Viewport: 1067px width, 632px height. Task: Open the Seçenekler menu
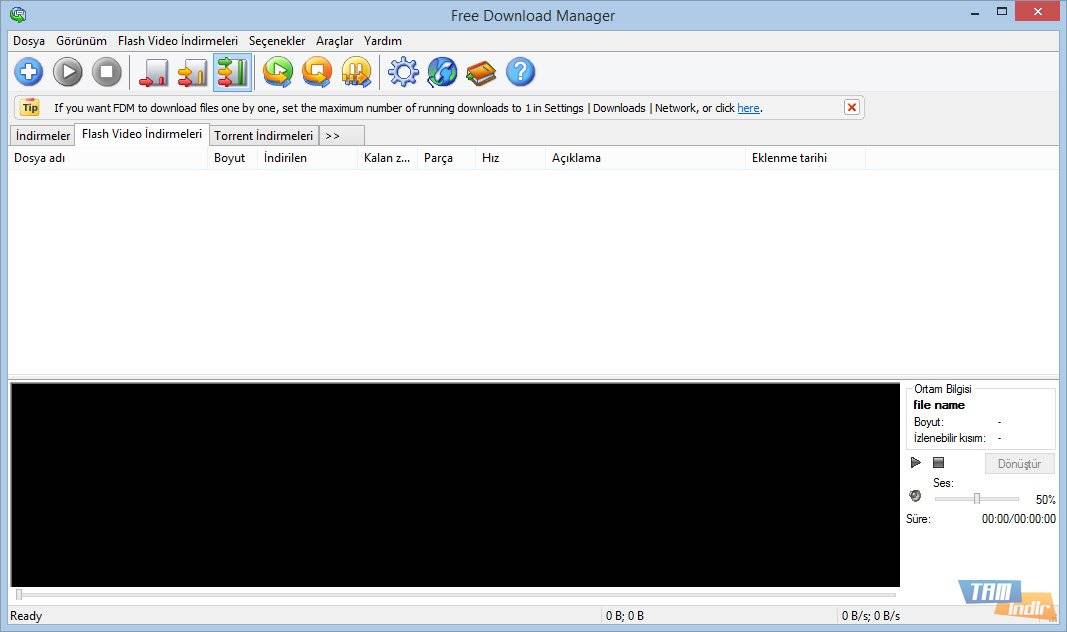point(277,41)
